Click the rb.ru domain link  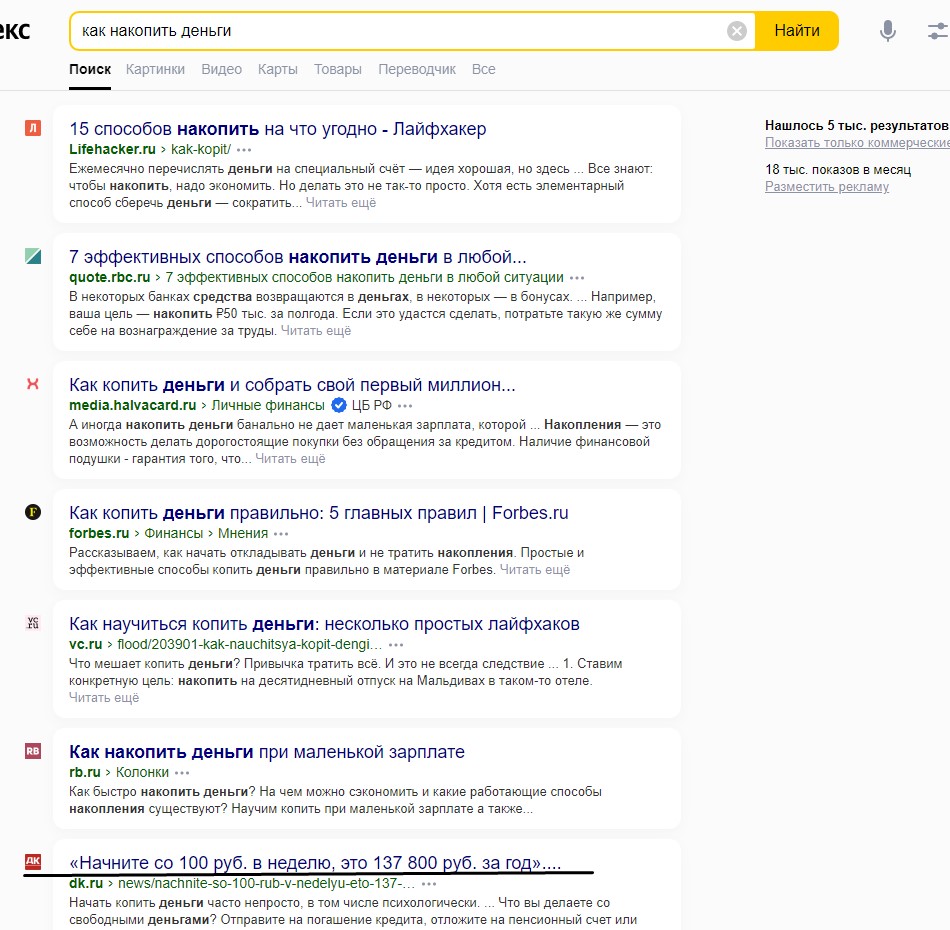(x=85, y=772)
